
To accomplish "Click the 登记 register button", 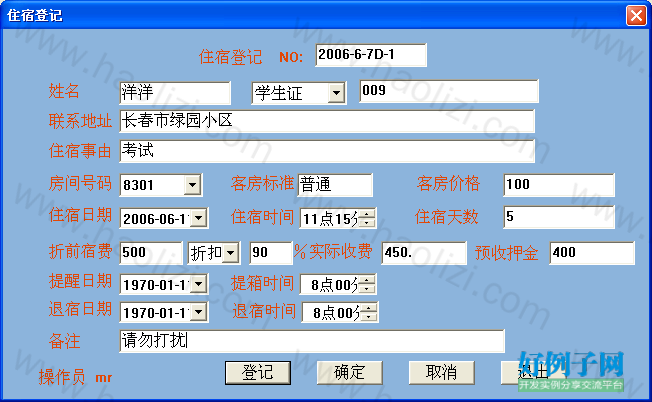I will [258, 373].
